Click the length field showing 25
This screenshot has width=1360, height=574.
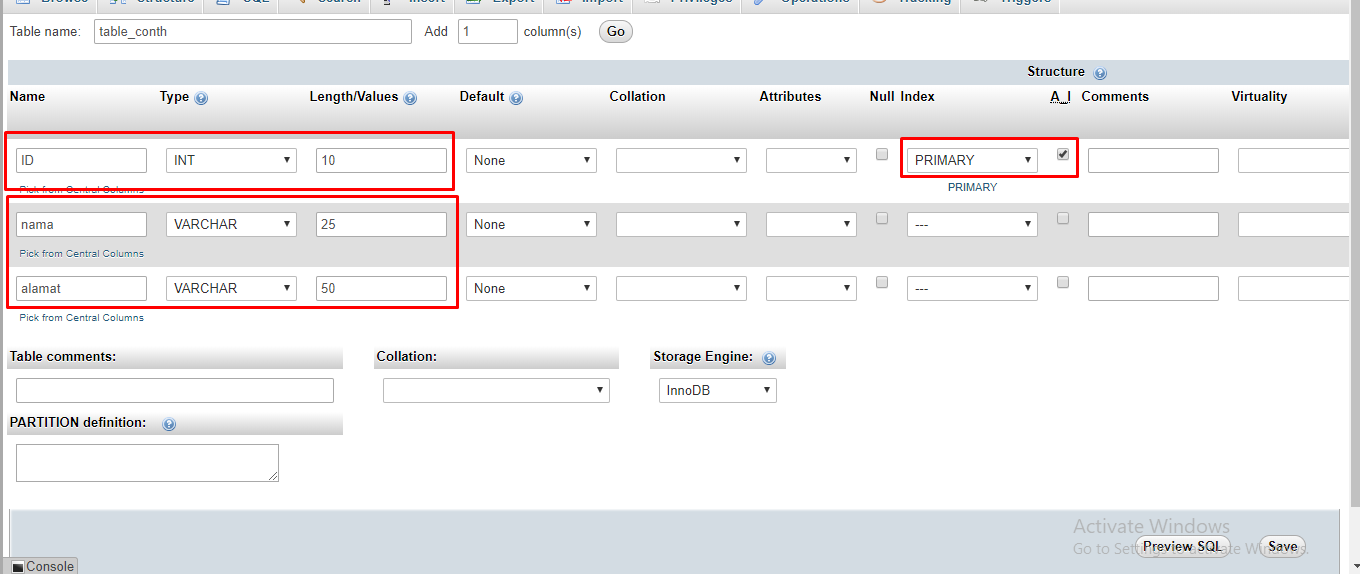click(x=381, y=224)
